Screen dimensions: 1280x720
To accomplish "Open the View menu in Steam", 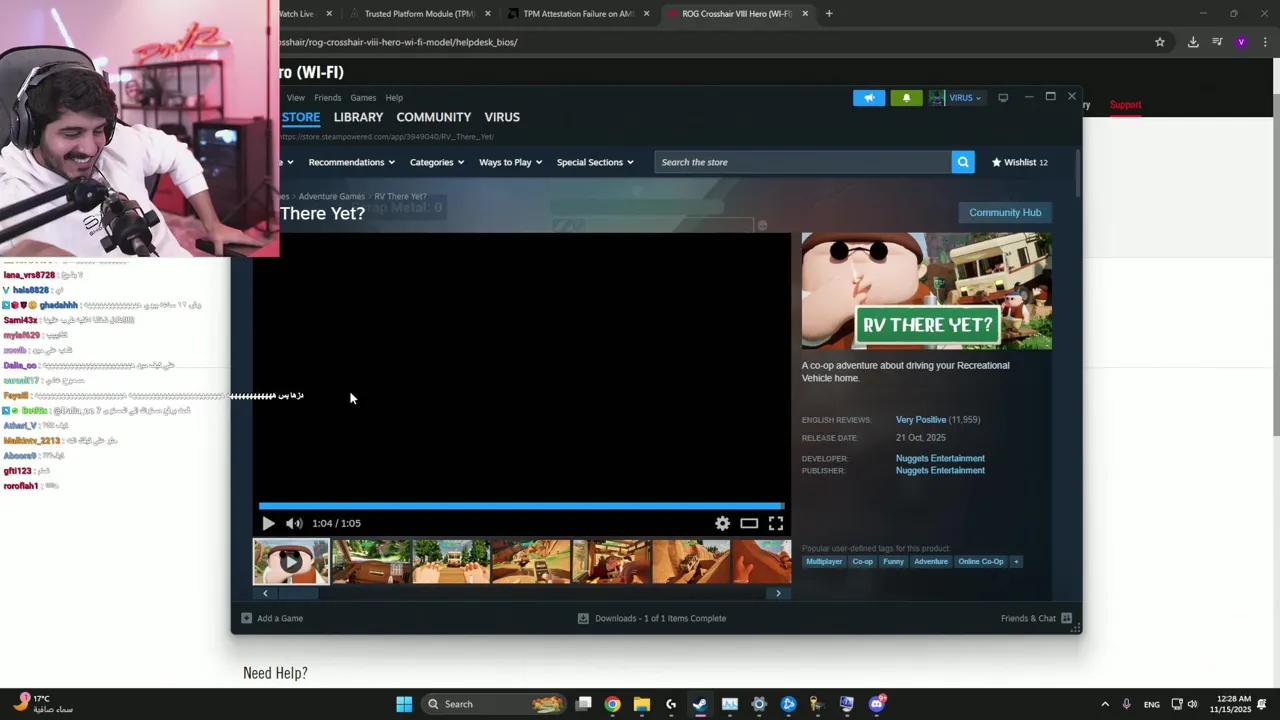I will [x=296, y=98].
